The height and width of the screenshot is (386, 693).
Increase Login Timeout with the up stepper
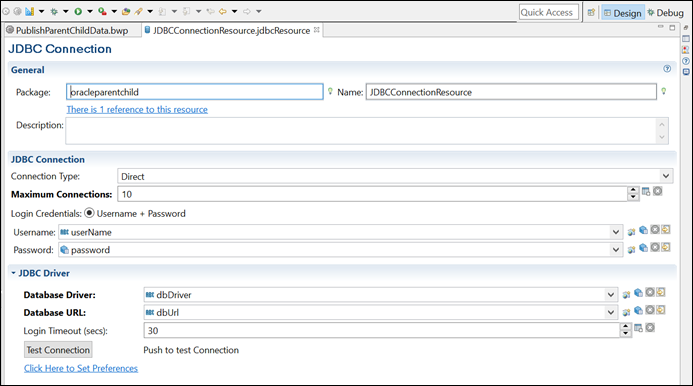click(x=625, y=327)
